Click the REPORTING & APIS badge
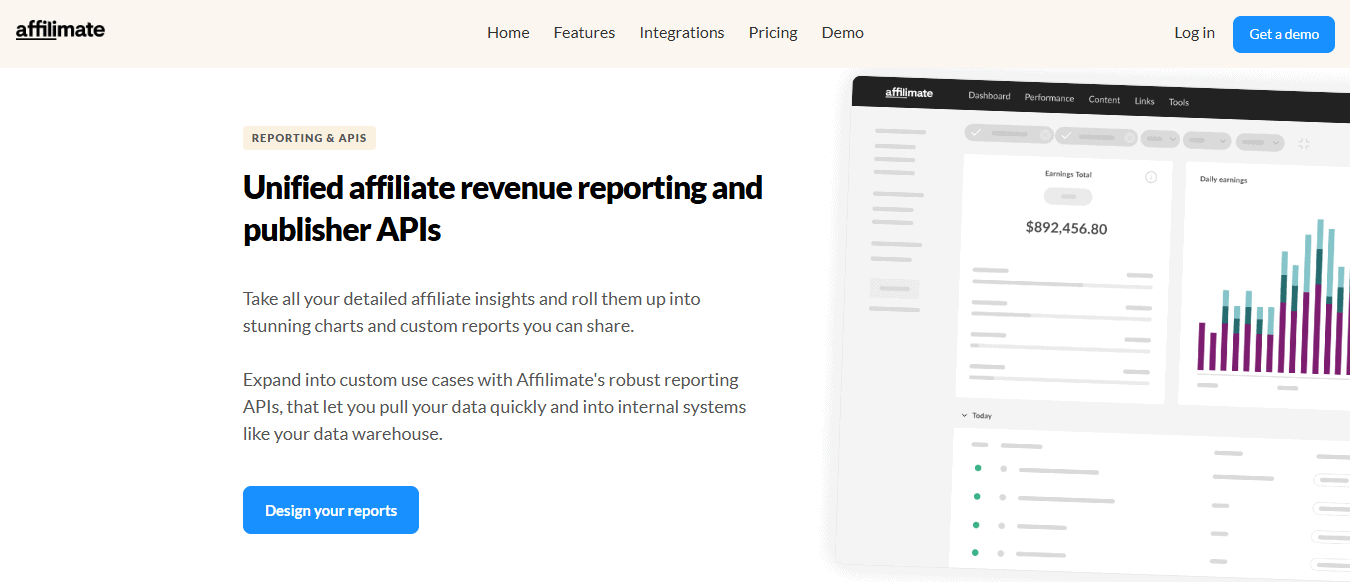Image resolution: width=1350 pixels, height=582 pixels. tap(309, 138)
